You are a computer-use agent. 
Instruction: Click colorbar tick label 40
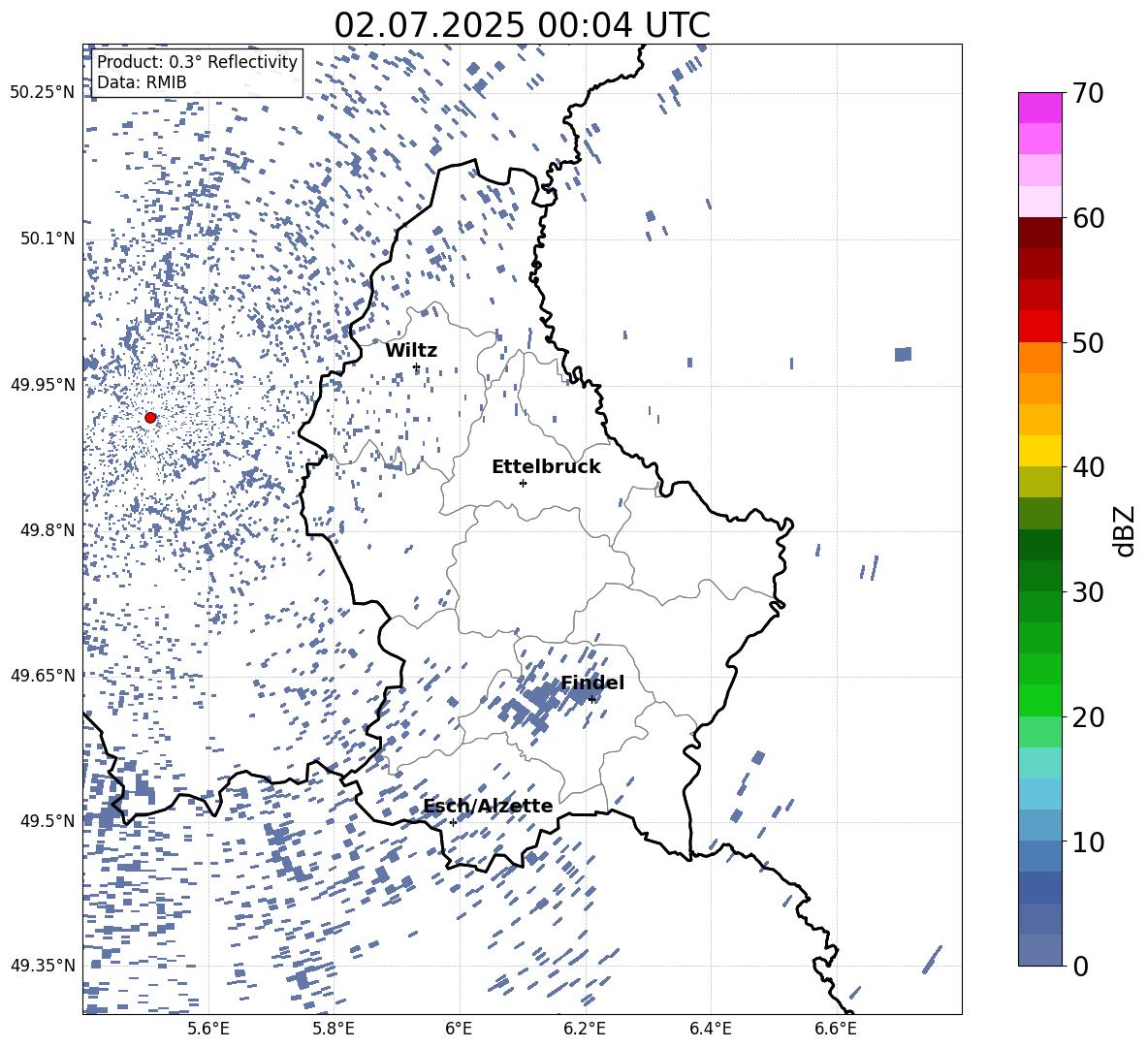coord(1088,467)
